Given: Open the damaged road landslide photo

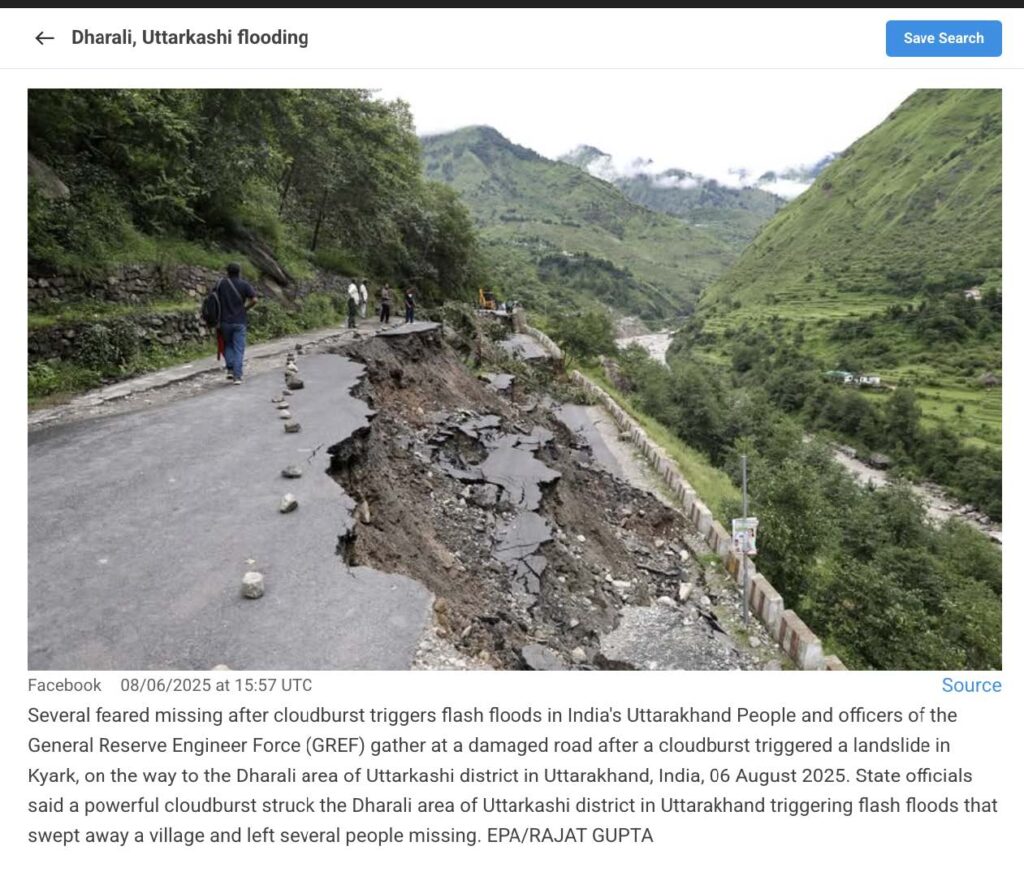Looking at the screenshot, I should coord(515,379).
